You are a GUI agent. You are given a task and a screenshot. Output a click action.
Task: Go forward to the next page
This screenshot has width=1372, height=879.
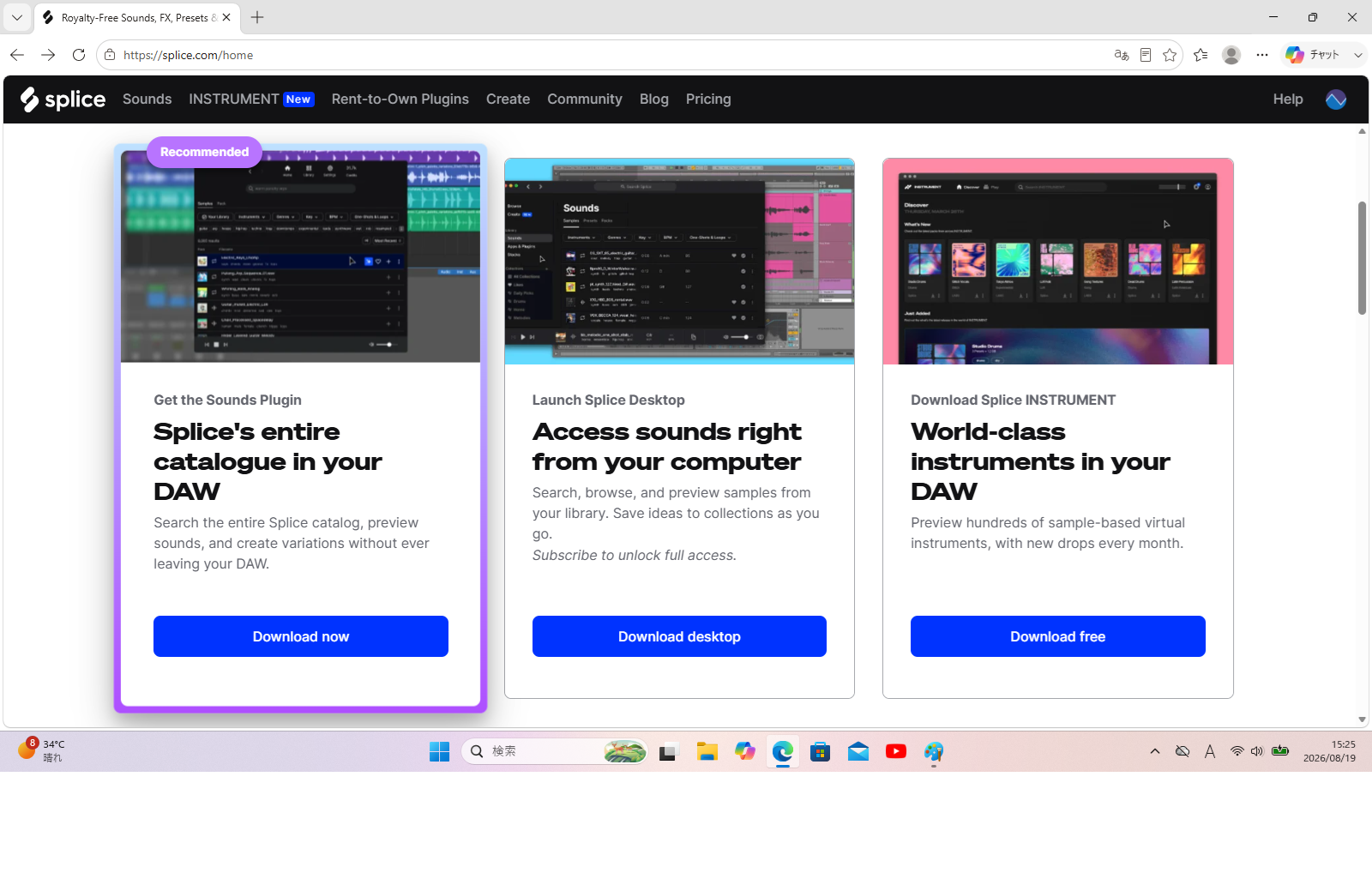coord(48,55)
